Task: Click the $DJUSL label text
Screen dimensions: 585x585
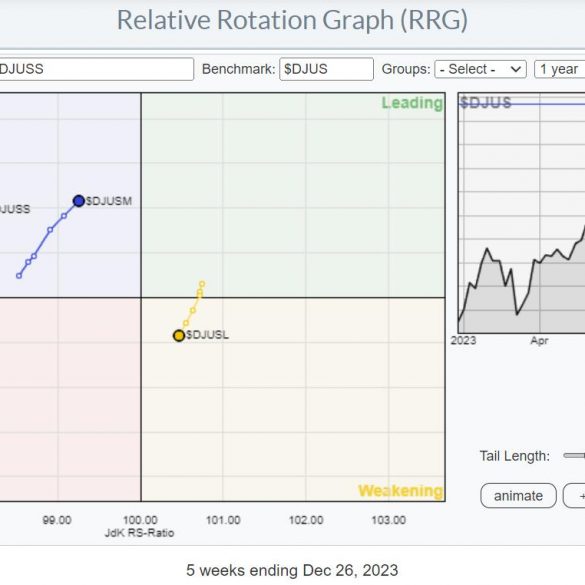Action: tap(207, 335)
